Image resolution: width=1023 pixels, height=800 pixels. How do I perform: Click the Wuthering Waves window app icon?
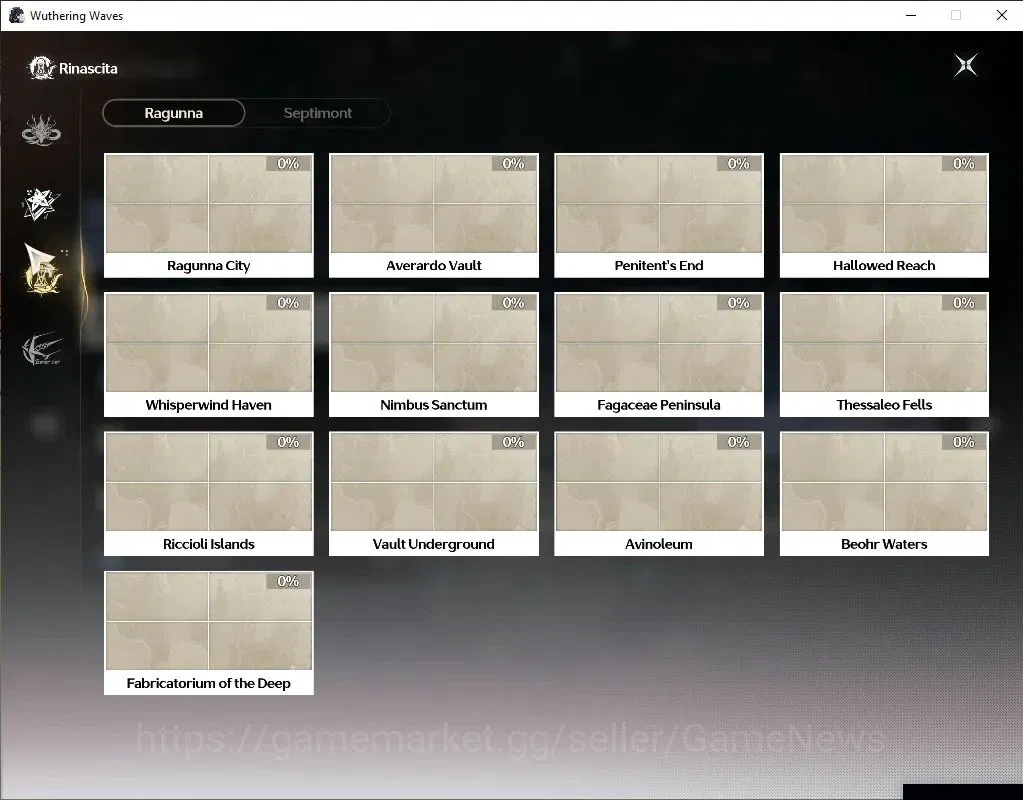click(x=16, y=15)
